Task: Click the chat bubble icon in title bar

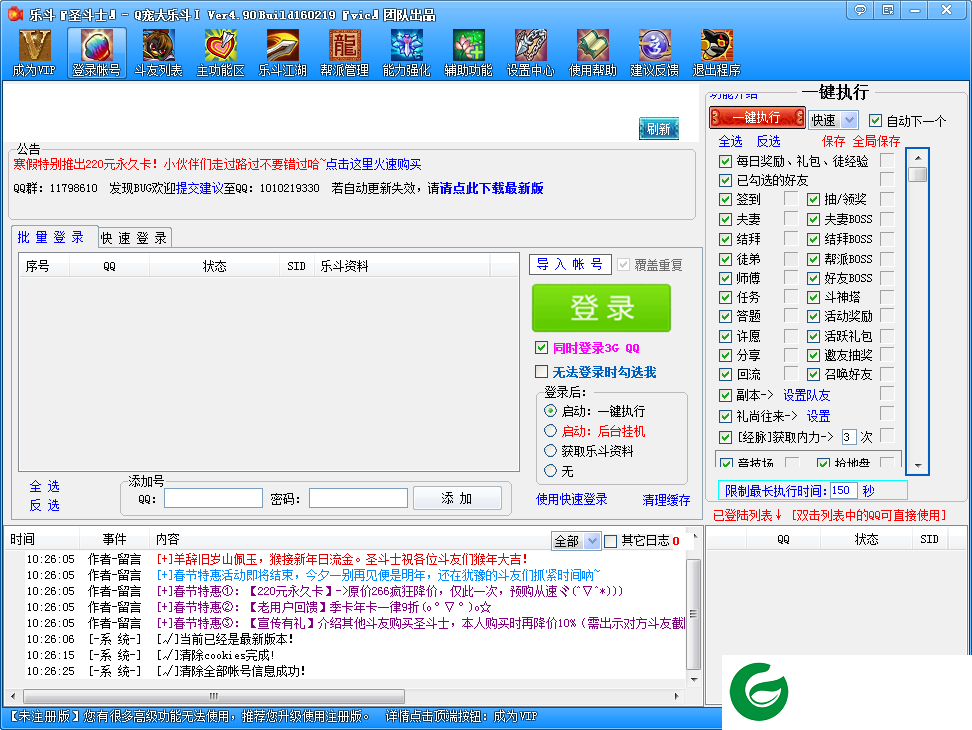Action: point(860,9)
